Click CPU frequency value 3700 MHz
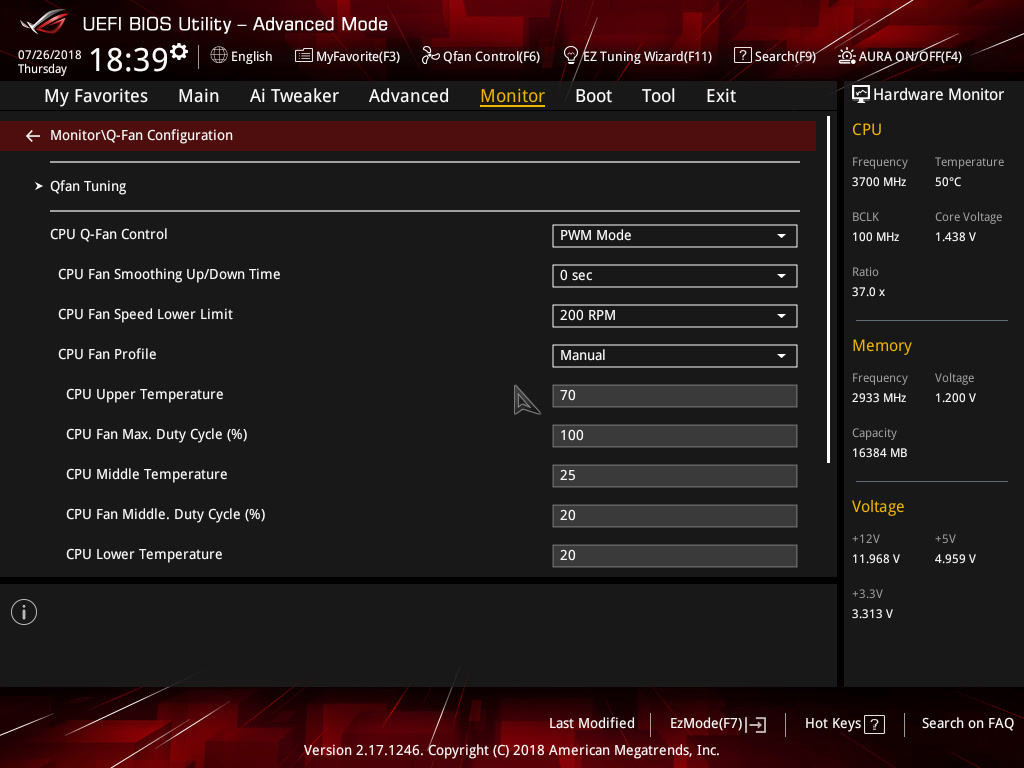The width and height of the screenshot is (1024, 768). tap(878, 182)
